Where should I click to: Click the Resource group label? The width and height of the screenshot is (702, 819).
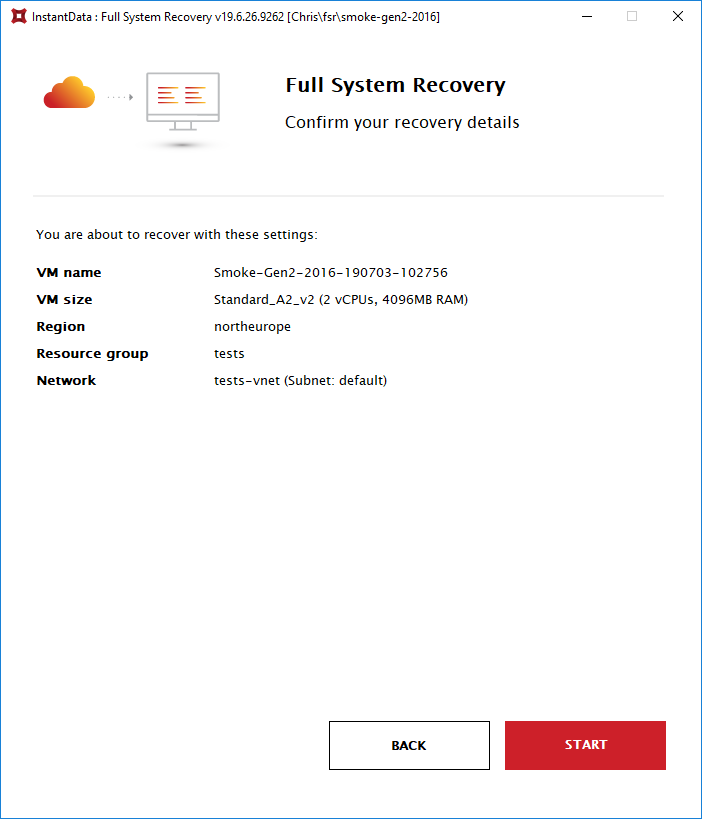[92, 354]
